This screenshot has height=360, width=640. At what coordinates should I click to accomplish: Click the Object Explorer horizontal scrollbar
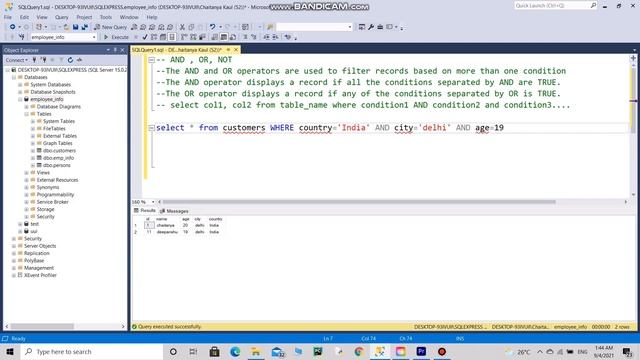(42, 327)
